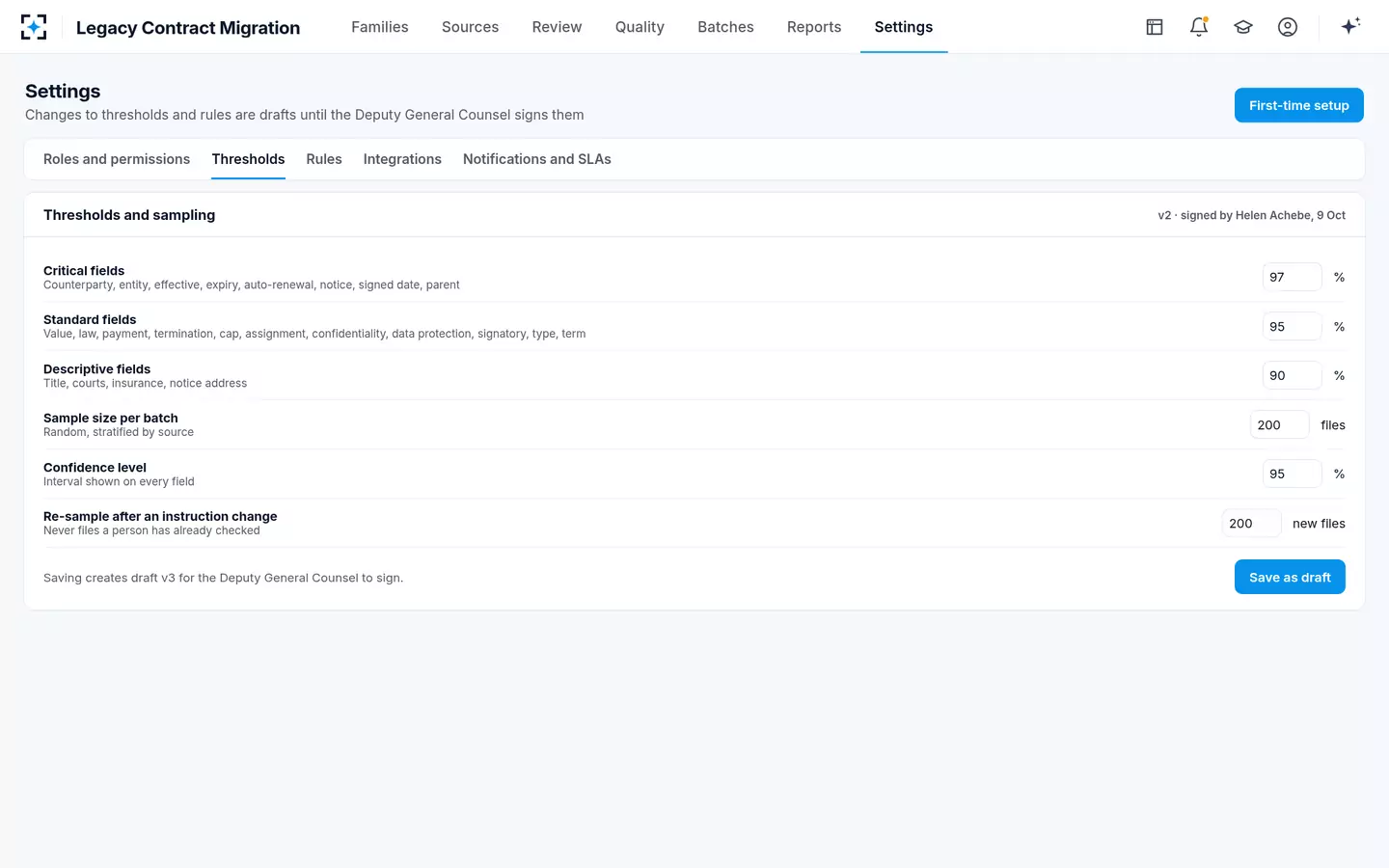
Task: Launch the sparkle AI assistant icon
Action: [1350, 26]
